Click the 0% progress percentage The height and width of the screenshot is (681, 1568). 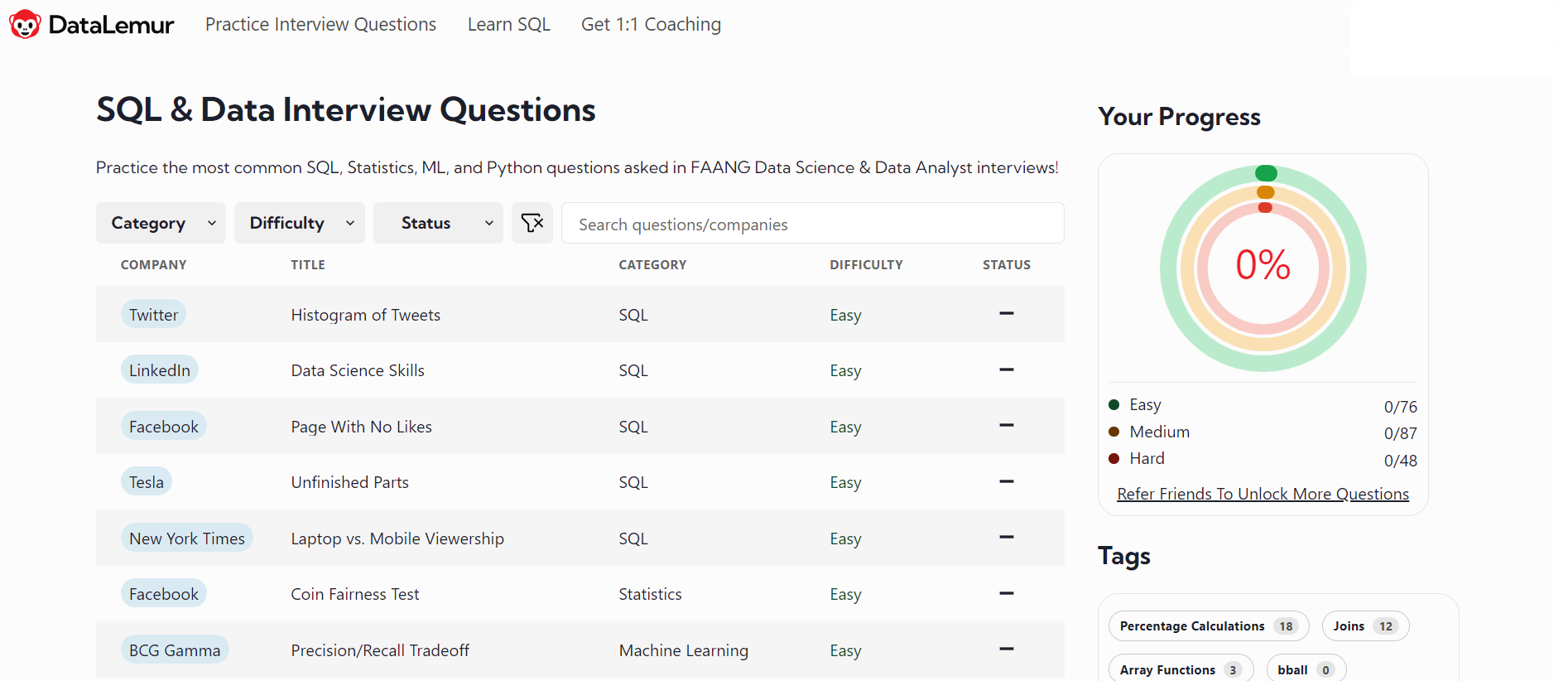click(1263, 265)
